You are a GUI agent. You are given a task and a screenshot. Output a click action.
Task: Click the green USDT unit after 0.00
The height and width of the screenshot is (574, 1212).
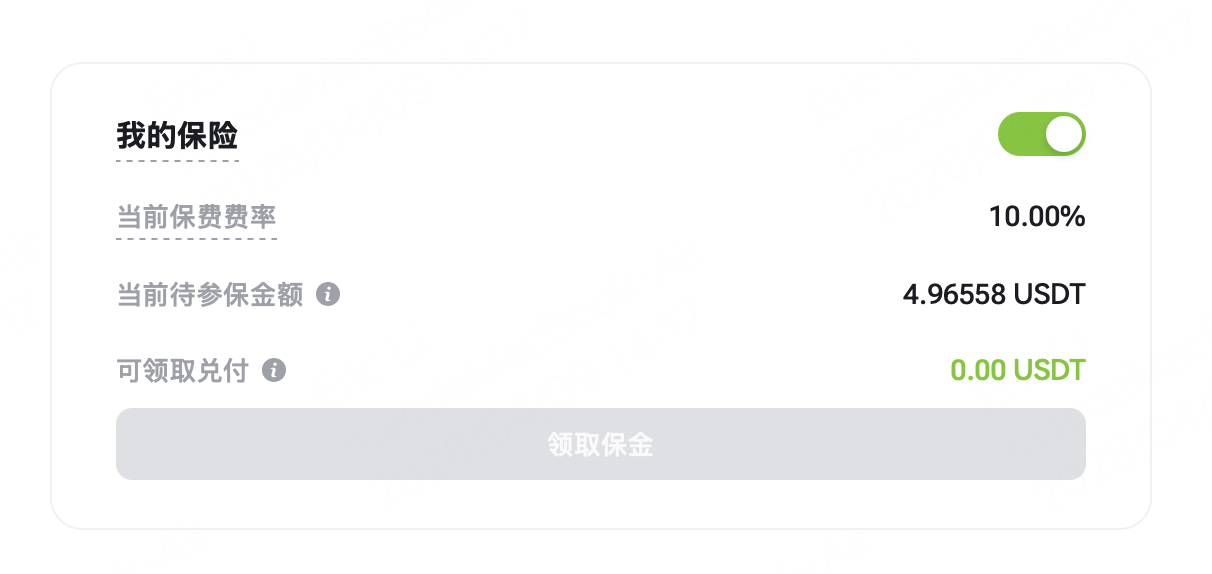[1049, 371]
